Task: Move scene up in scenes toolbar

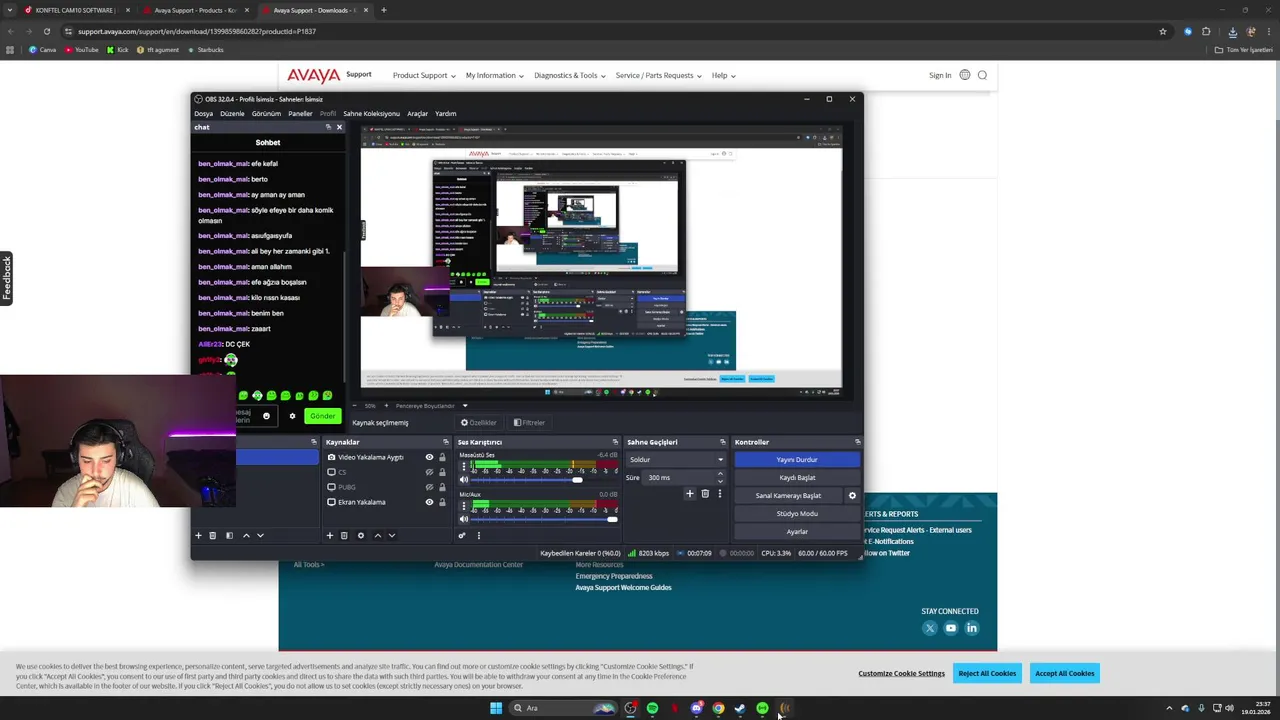Action: [x=246, y=535]
